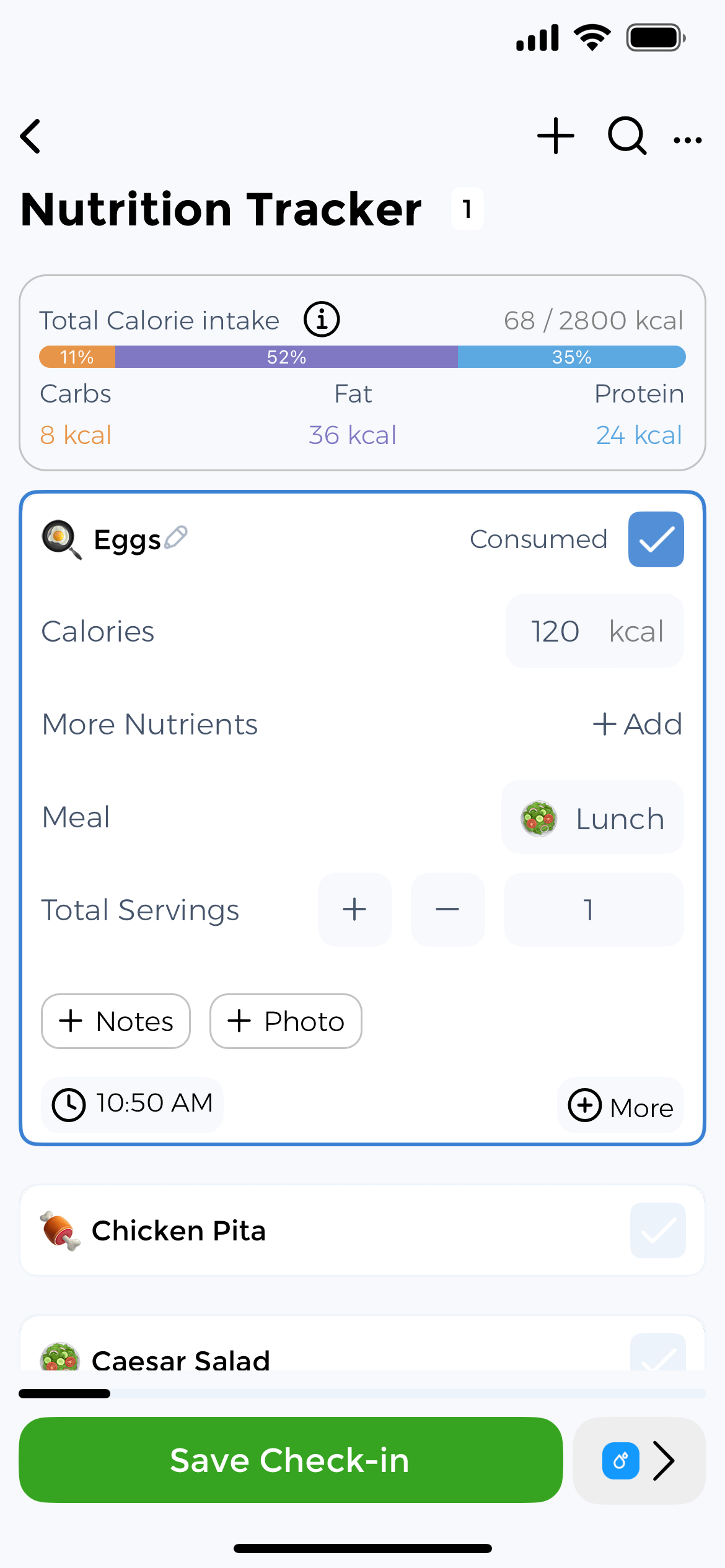Open the three-dots overflow menu
This screenshot has height=1568, width=725.
tap(688, 140)
